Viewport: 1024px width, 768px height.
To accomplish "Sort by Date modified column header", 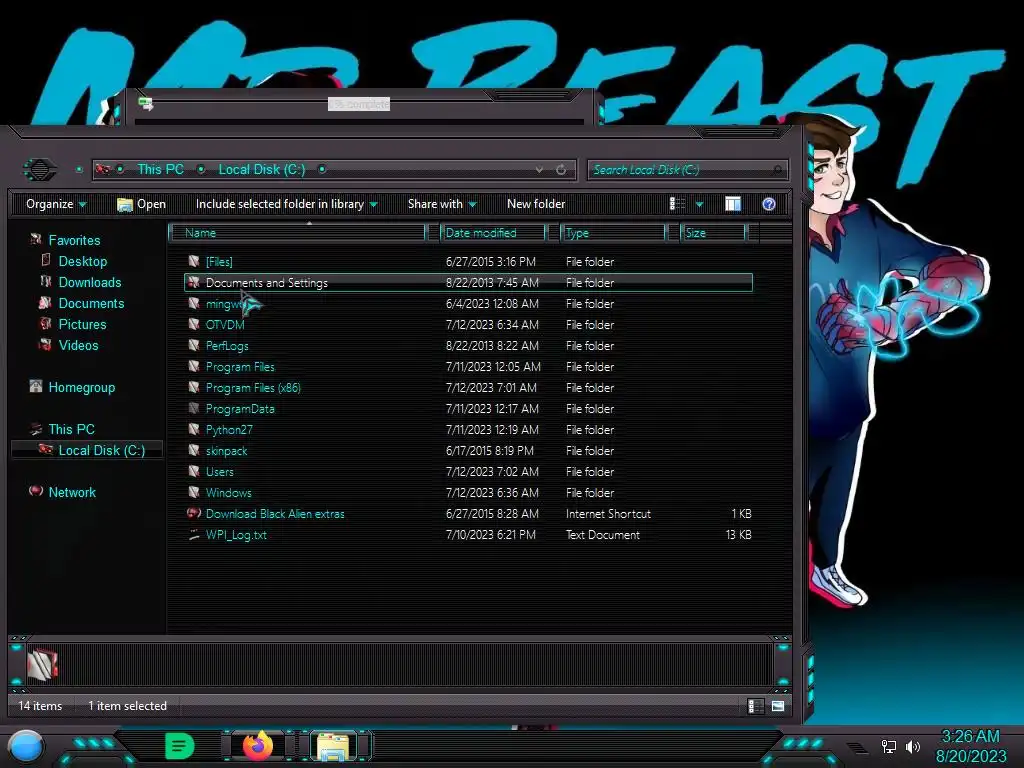I will click(x=493, y=232).
